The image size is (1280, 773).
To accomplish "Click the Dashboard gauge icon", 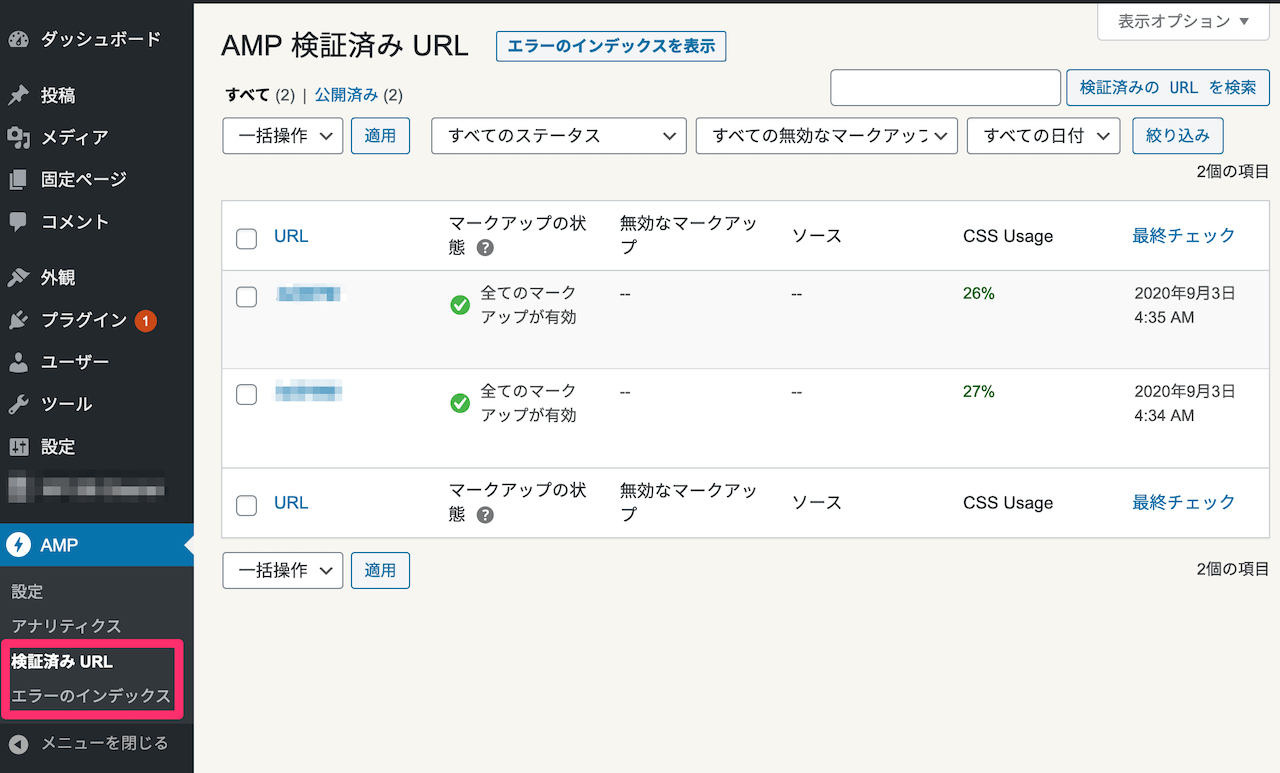I will pos(19,40).
